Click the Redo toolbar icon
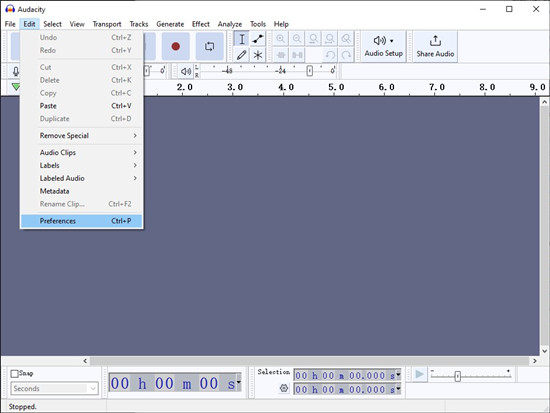 pos(346,55)
